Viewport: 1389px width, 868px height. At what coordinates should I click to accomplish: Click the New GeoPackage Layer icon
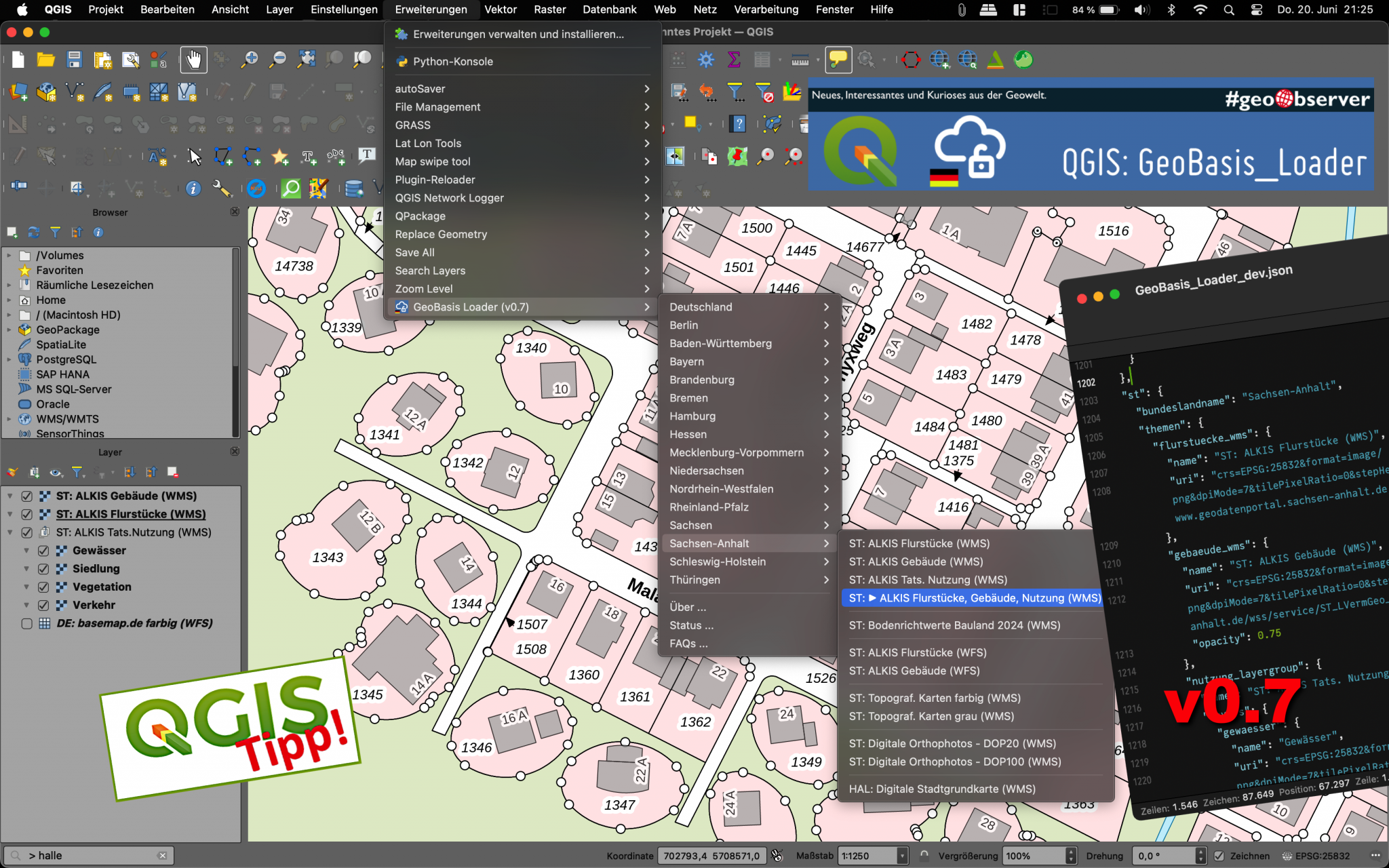click(x=46, y=92)
